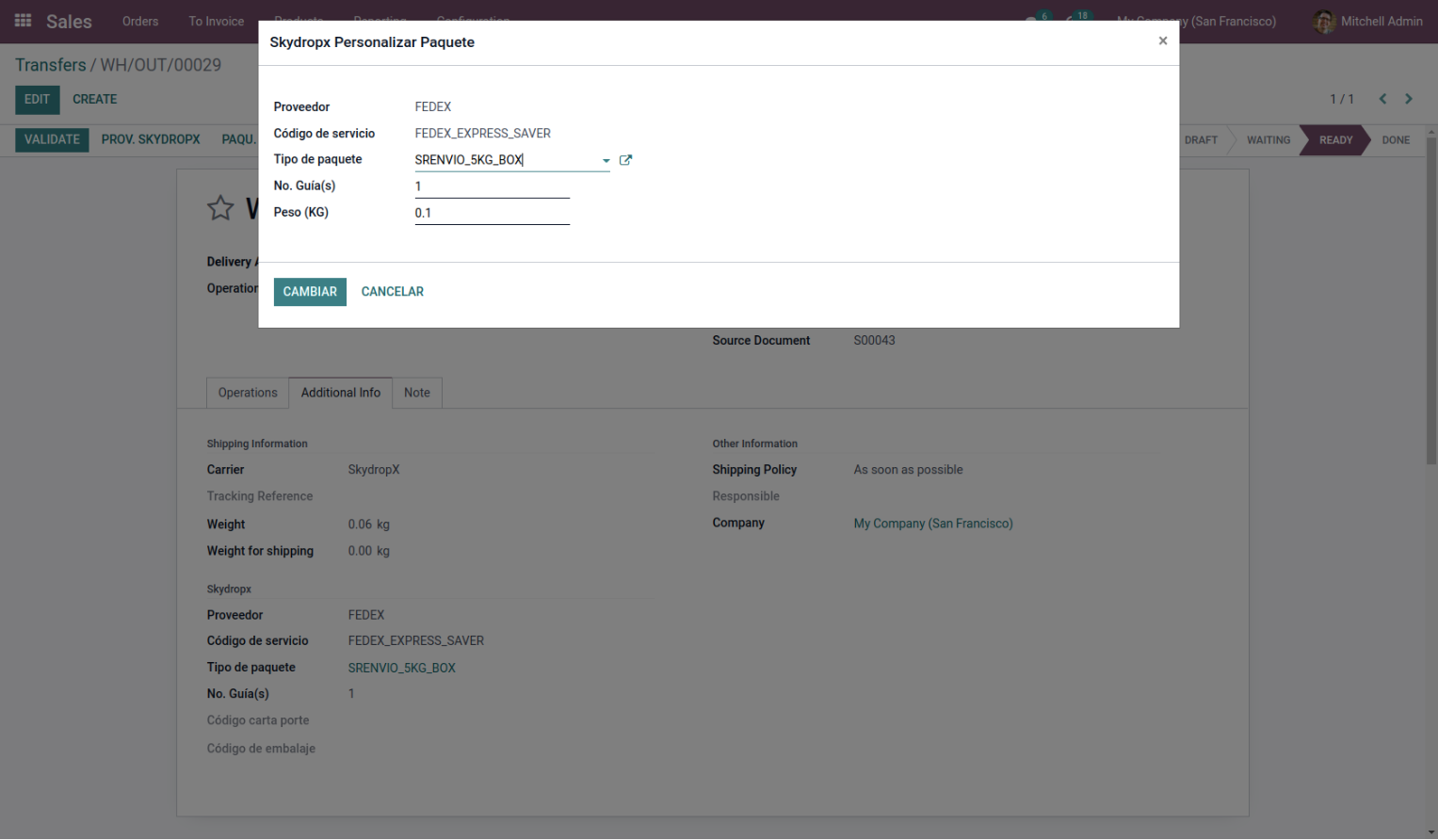Go to next record arrow
Screen dimensions: 1438x840
click(1408, 99)
